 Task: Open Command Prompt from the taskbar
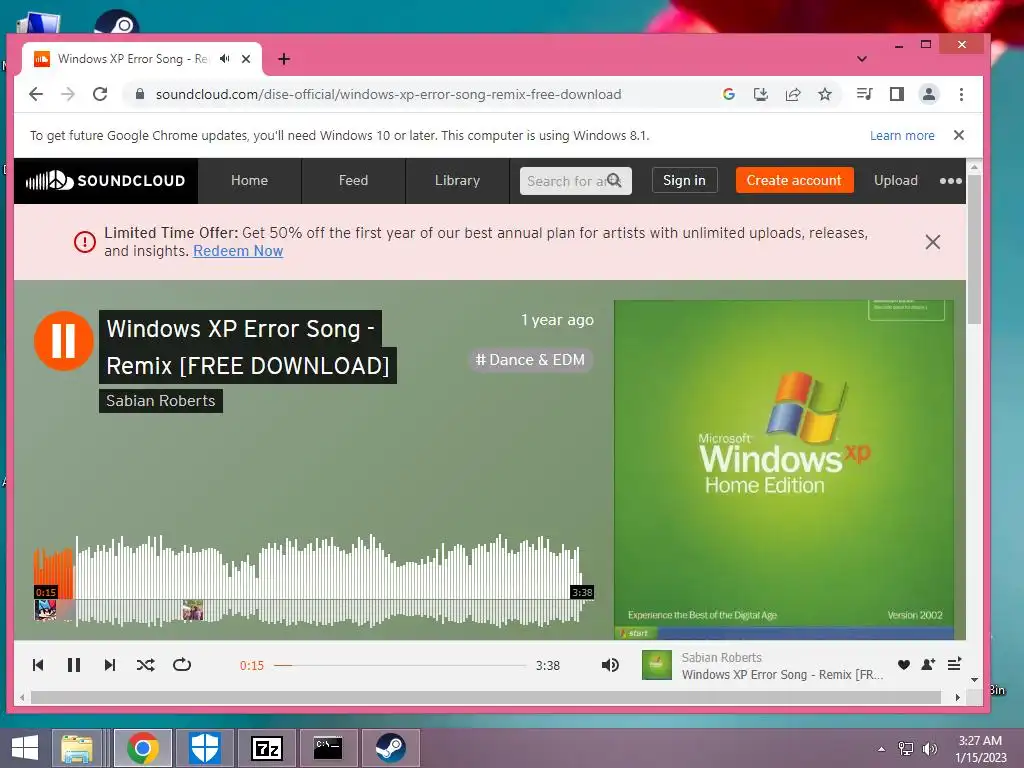328,748
